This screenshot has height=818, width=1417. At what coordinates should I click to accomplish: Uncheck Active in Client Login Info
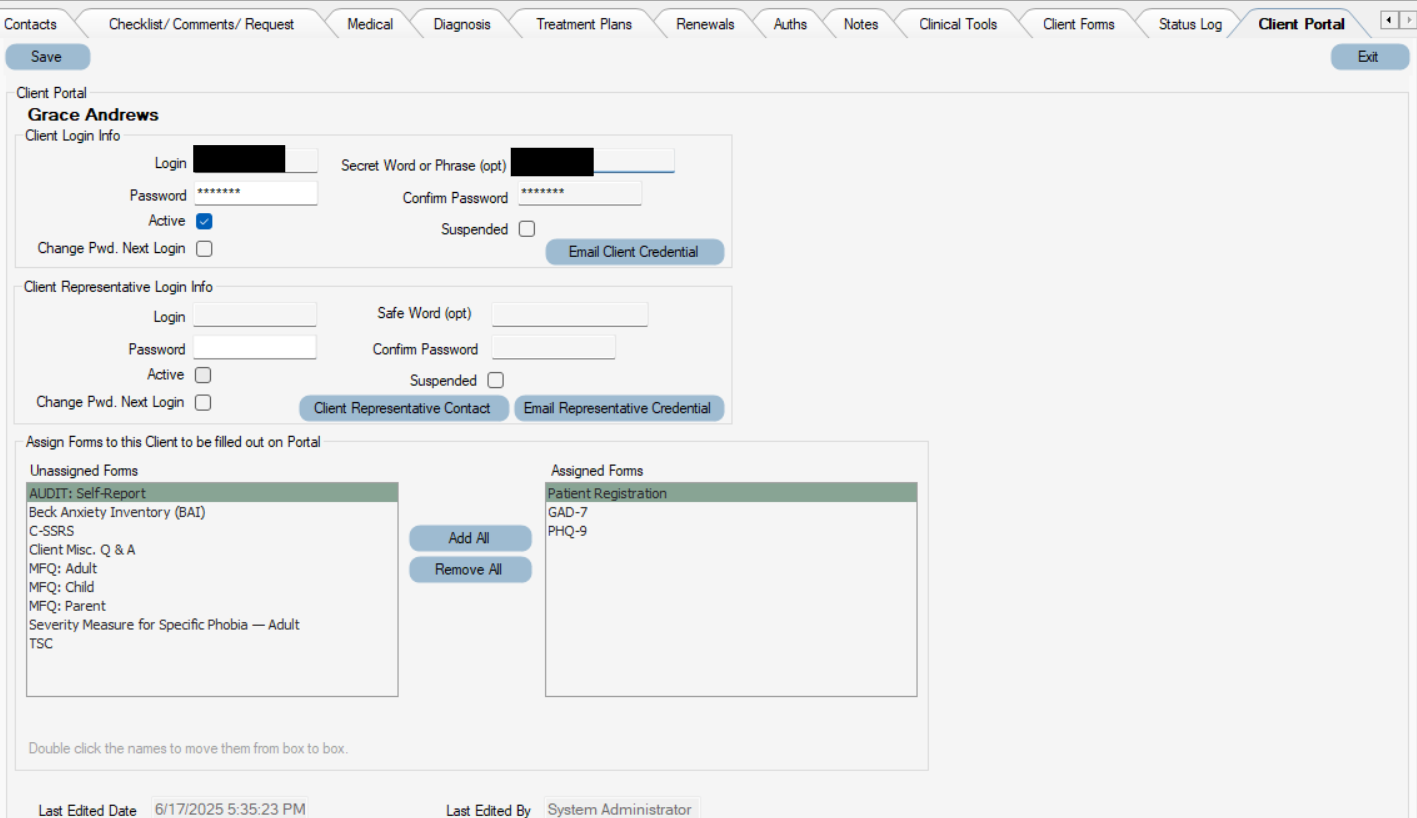pyautogui.click(x=204, y=220)
